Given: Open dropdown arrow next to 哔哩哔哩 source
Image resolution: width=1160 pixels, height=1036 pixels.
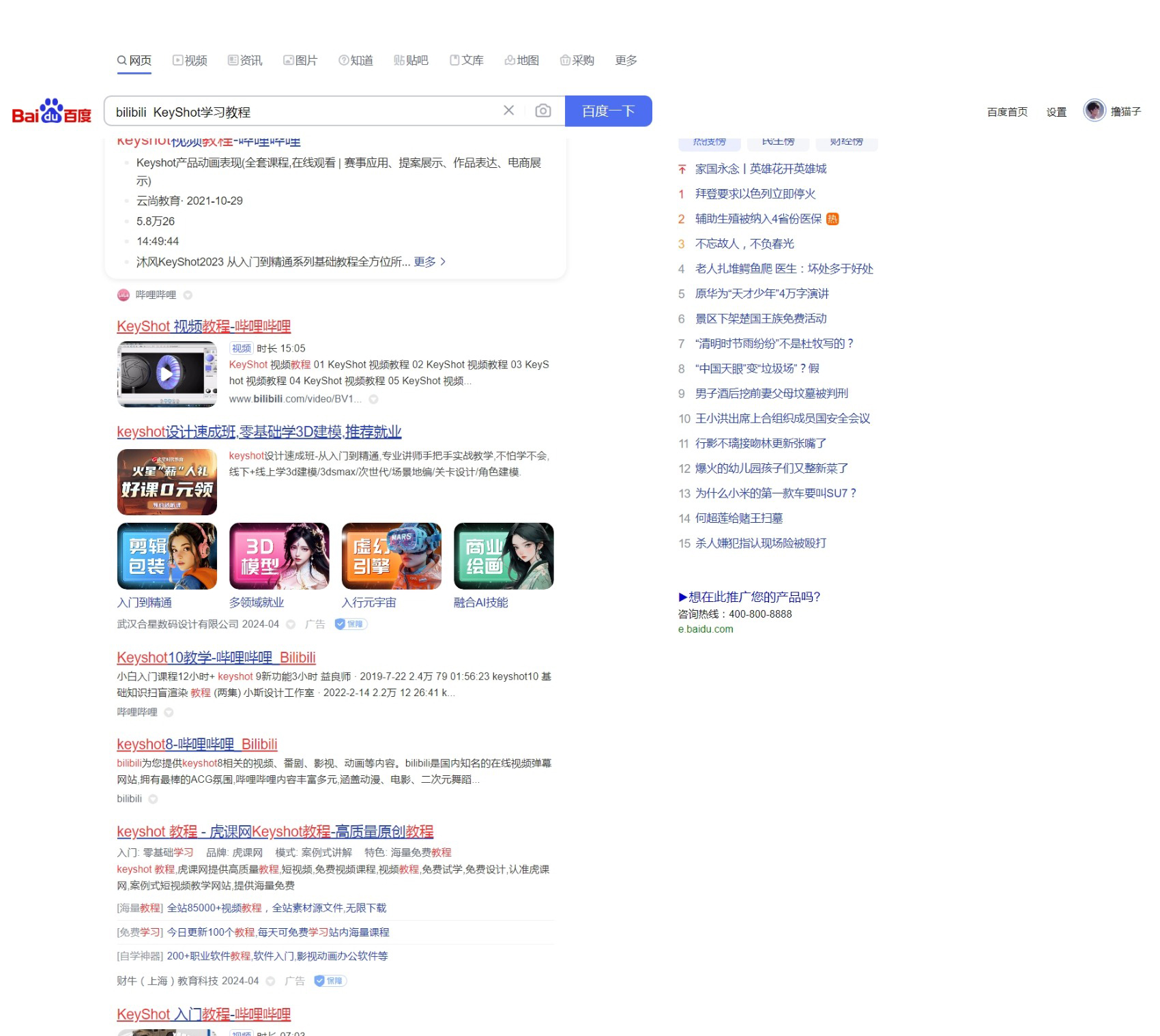Looking at the screenshot, I should pyautogui.click(x=188, y=295).
